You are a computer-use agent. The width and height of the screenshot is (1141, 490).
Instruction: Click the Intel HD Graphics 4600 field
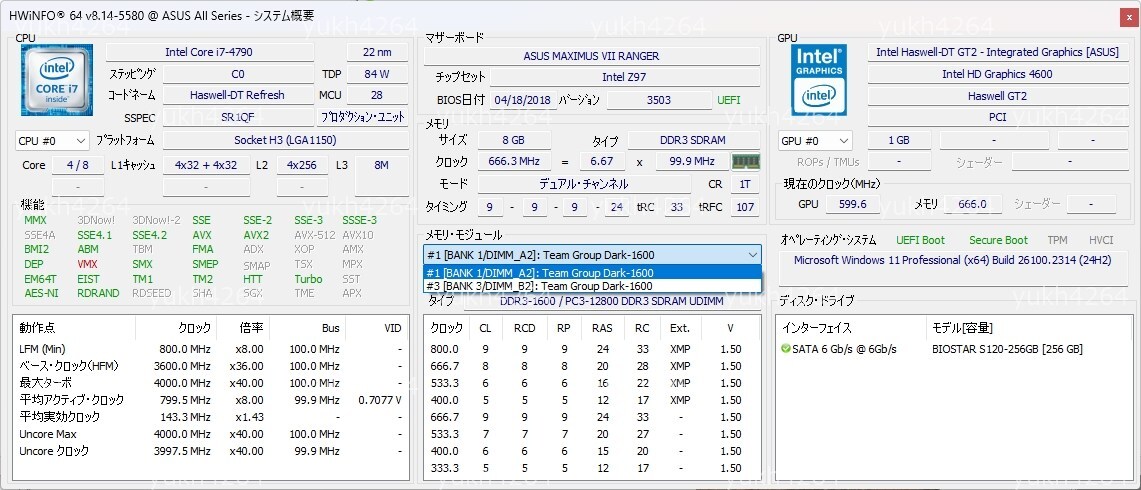[997, 74]
